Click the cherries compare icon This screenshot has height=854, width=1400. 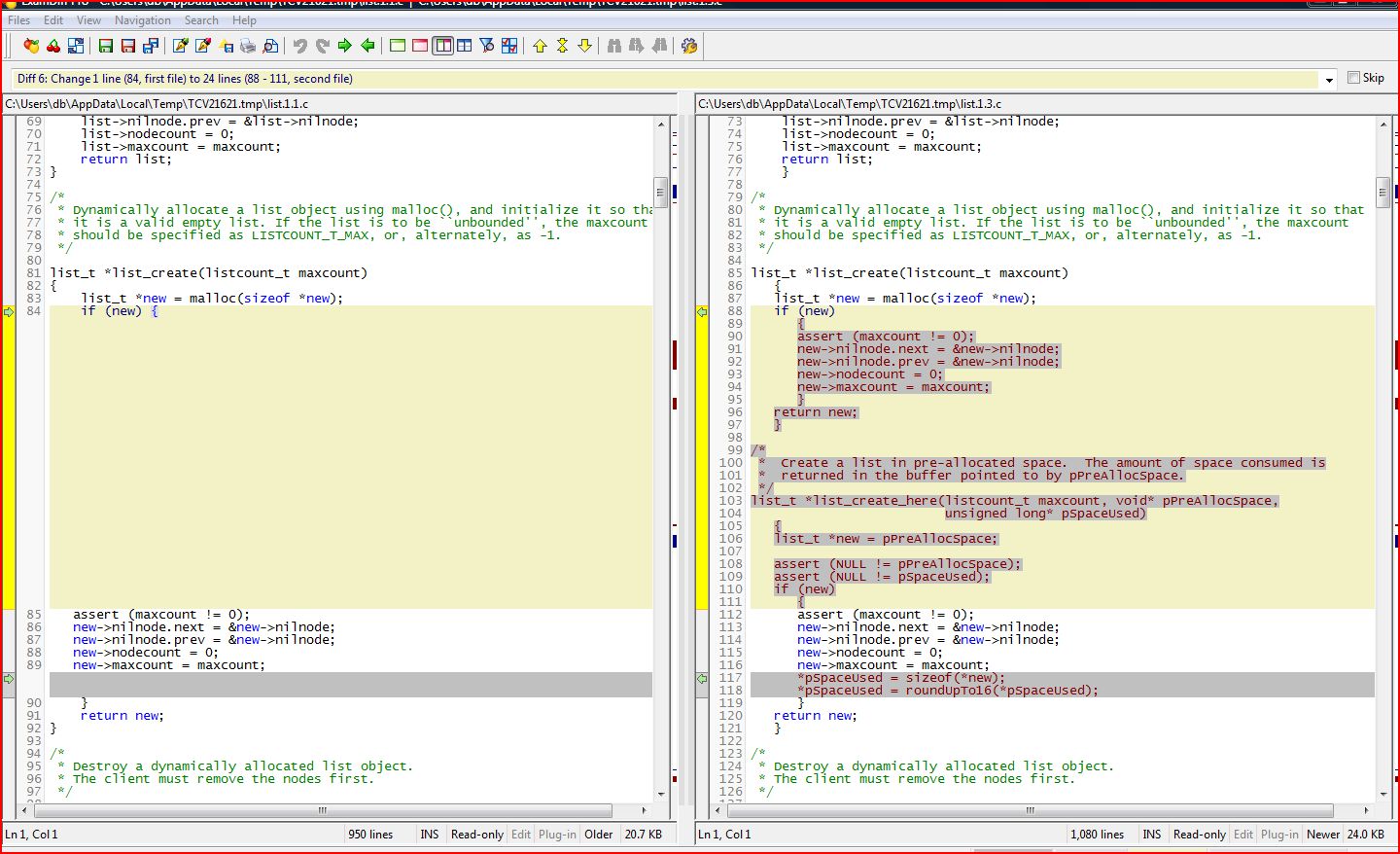pos(53,46)
